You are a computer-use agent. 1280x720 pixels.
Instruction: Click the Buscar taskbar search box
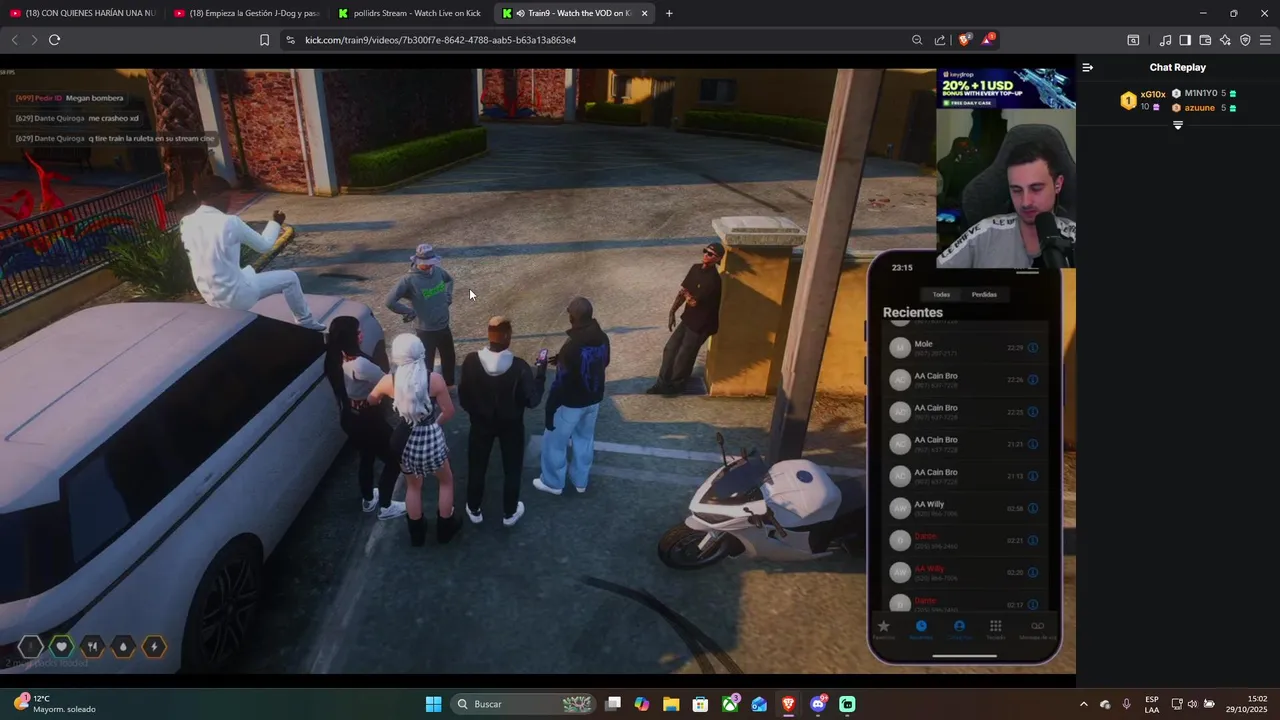click(x=525, y=704)
